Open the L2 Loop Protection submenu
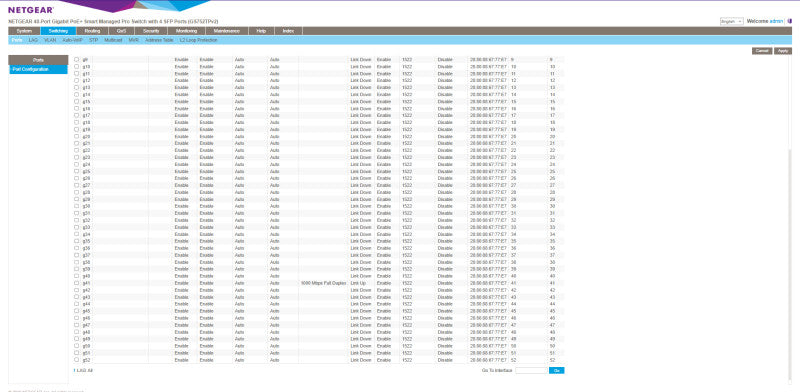The image size is (800, 392). pyautogui.click(x=198, y=40)
